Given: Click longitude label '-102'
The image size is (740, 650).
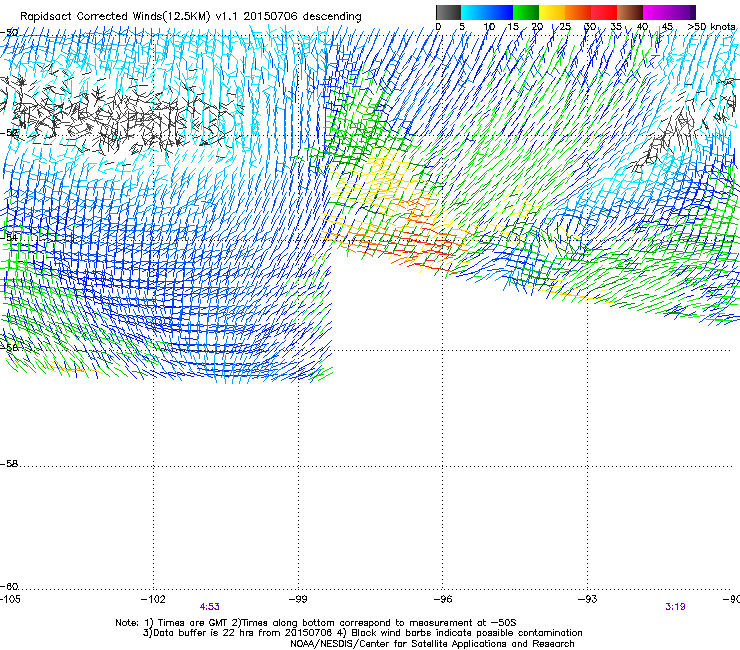Looking at the screenshot, I should (153, 599).
